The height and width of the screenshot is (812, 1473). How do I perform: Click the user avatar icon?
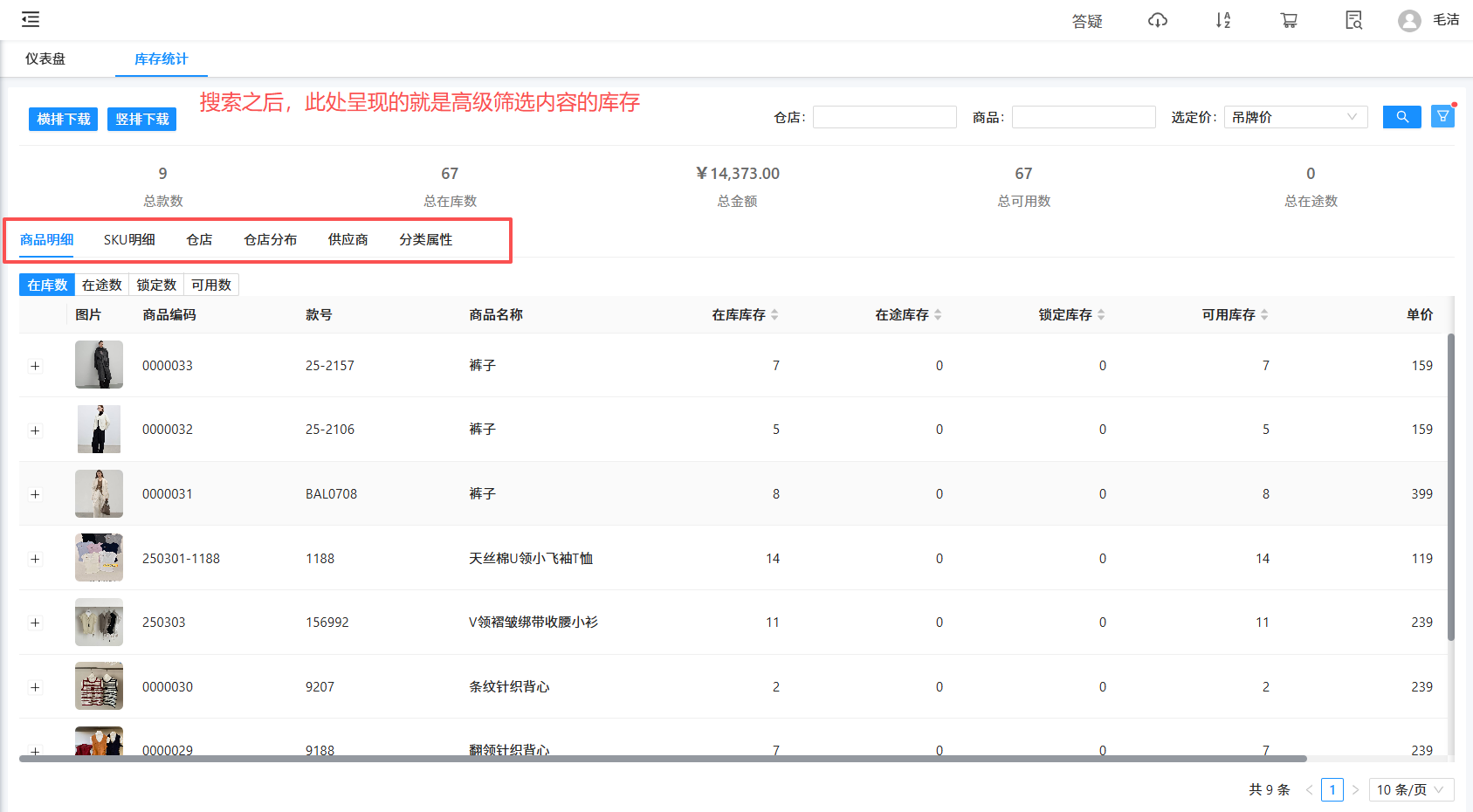coord(1408,20)
